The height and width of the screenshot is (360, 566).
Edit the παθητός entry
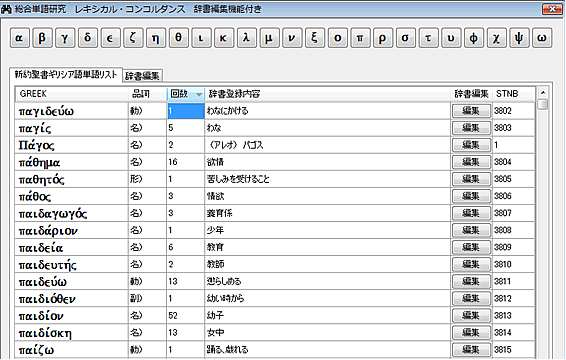471,179
